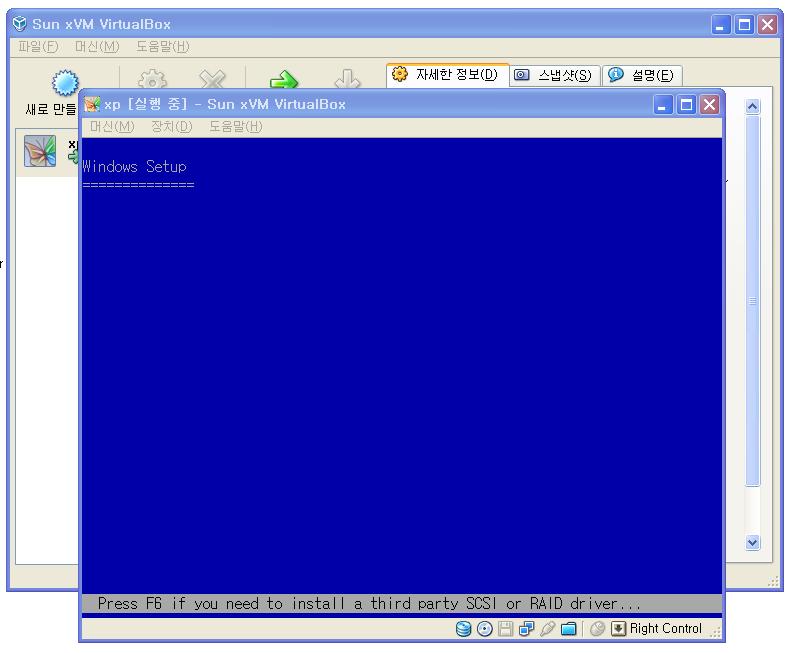Open 파일(F) menu in main VirtualBox window

38,47
